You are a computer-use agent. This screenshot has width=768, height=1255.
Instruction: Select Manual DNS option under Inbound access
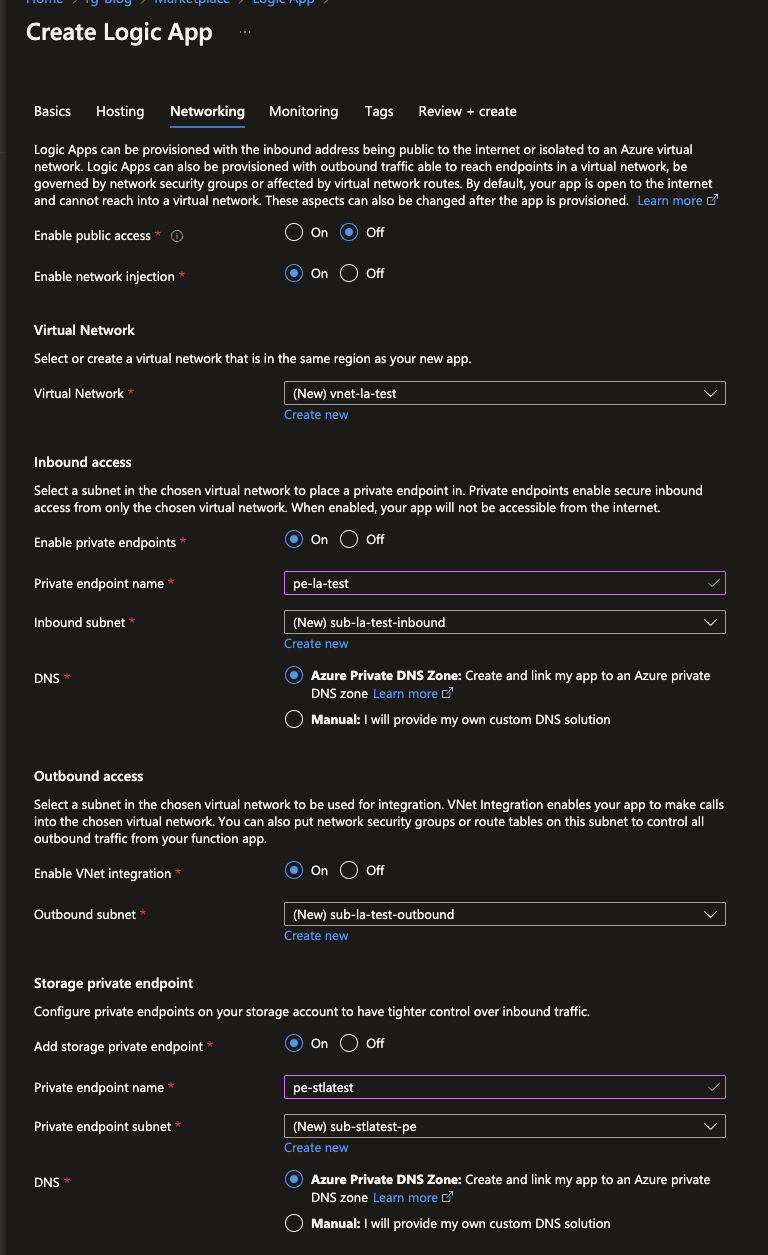(x=294, y=719)
